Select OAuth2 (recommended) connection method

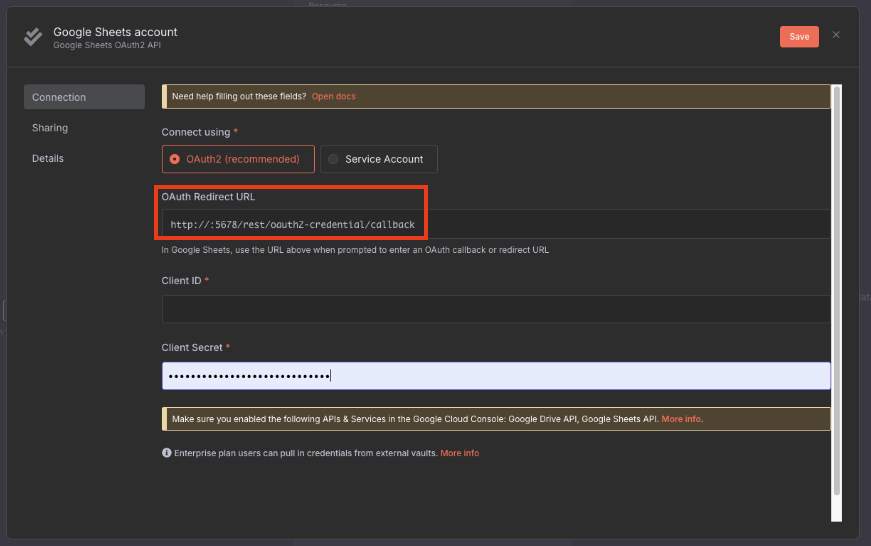pyautogui.click(x=238, y=159)
